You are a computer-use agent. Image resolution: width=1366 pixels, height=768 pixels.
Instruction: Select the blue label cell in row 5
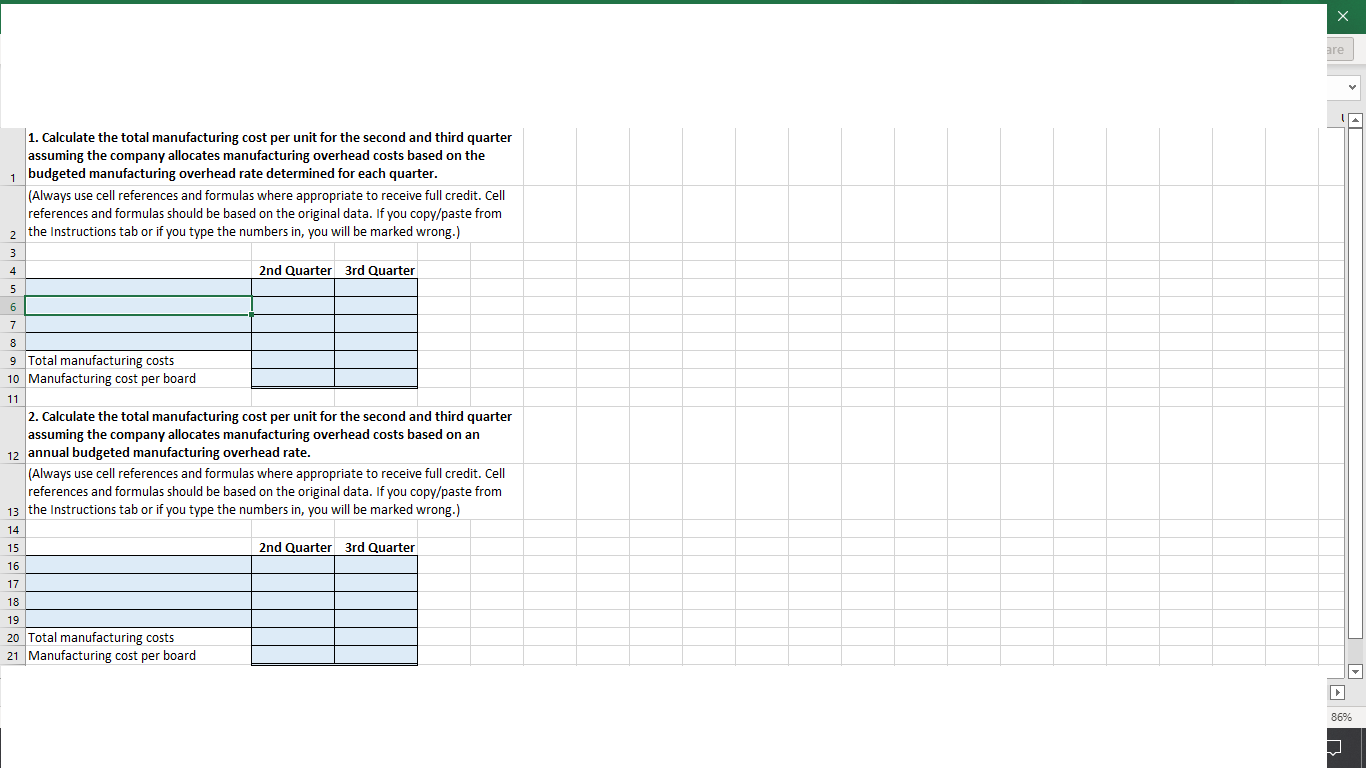[x=138, y=288]
